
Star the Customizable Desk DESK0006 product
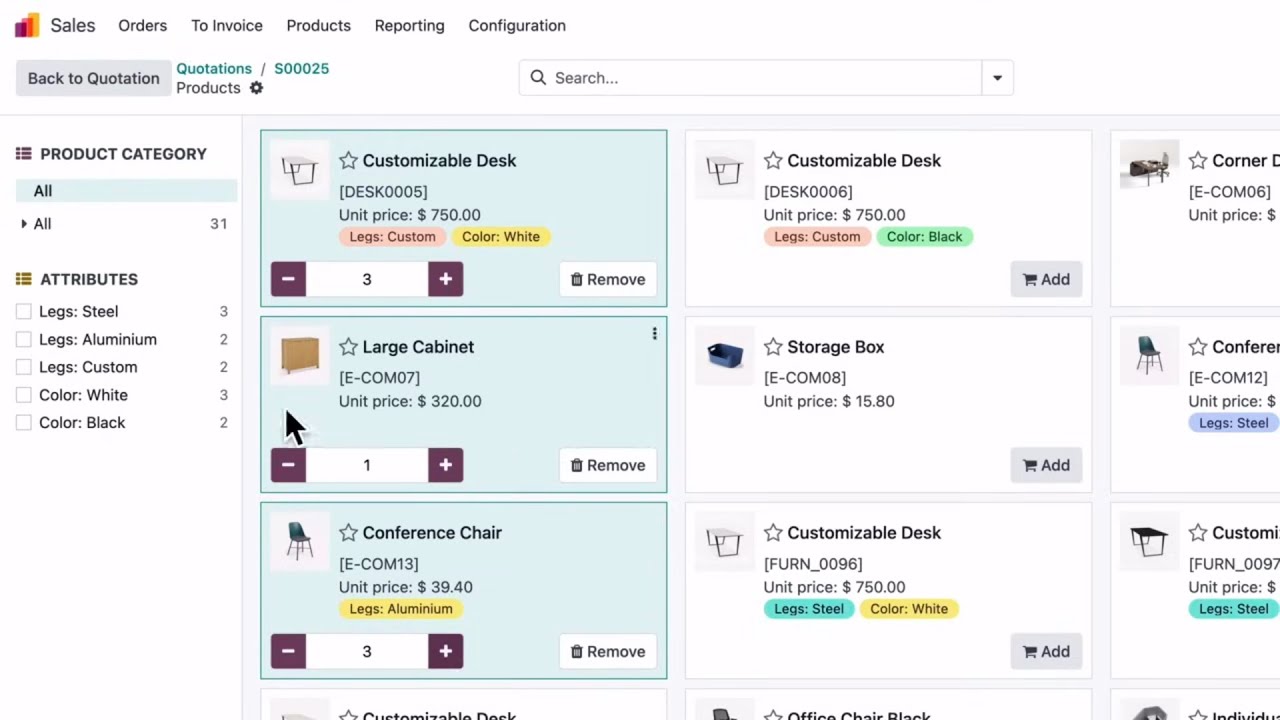point(773,161)
